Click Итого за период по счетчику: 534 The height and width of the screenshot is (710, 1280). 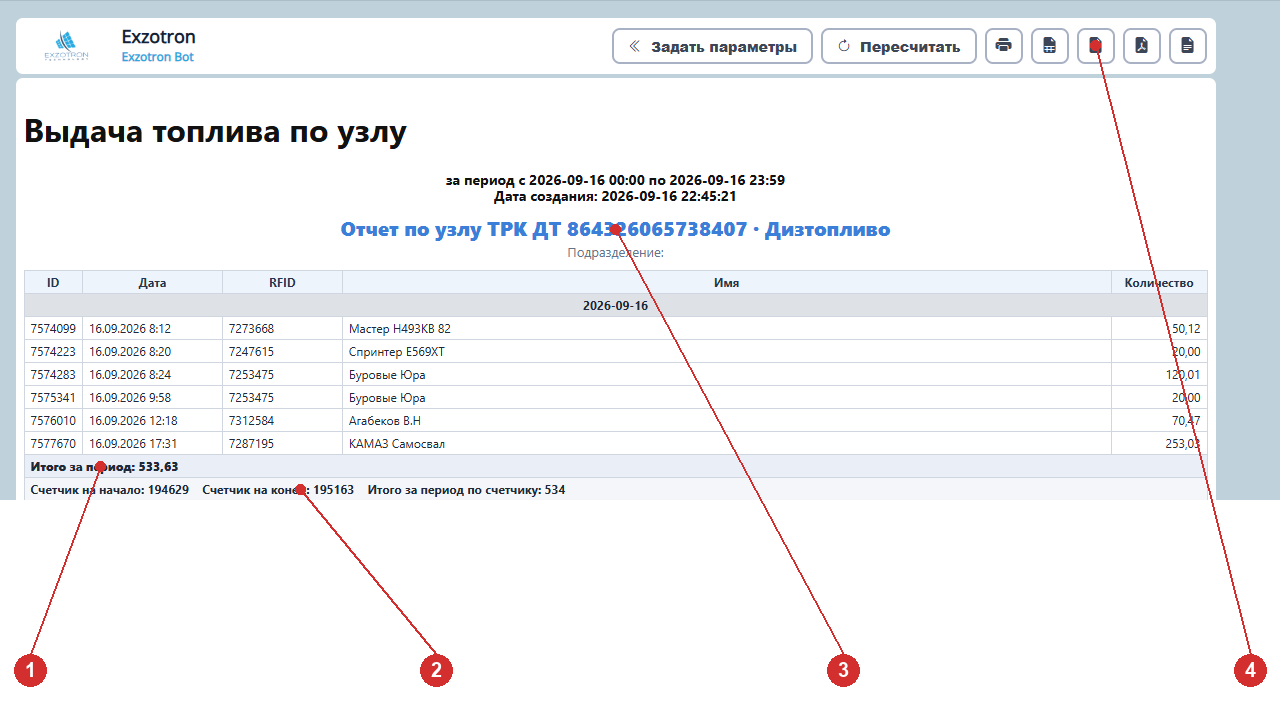point(466,490)
